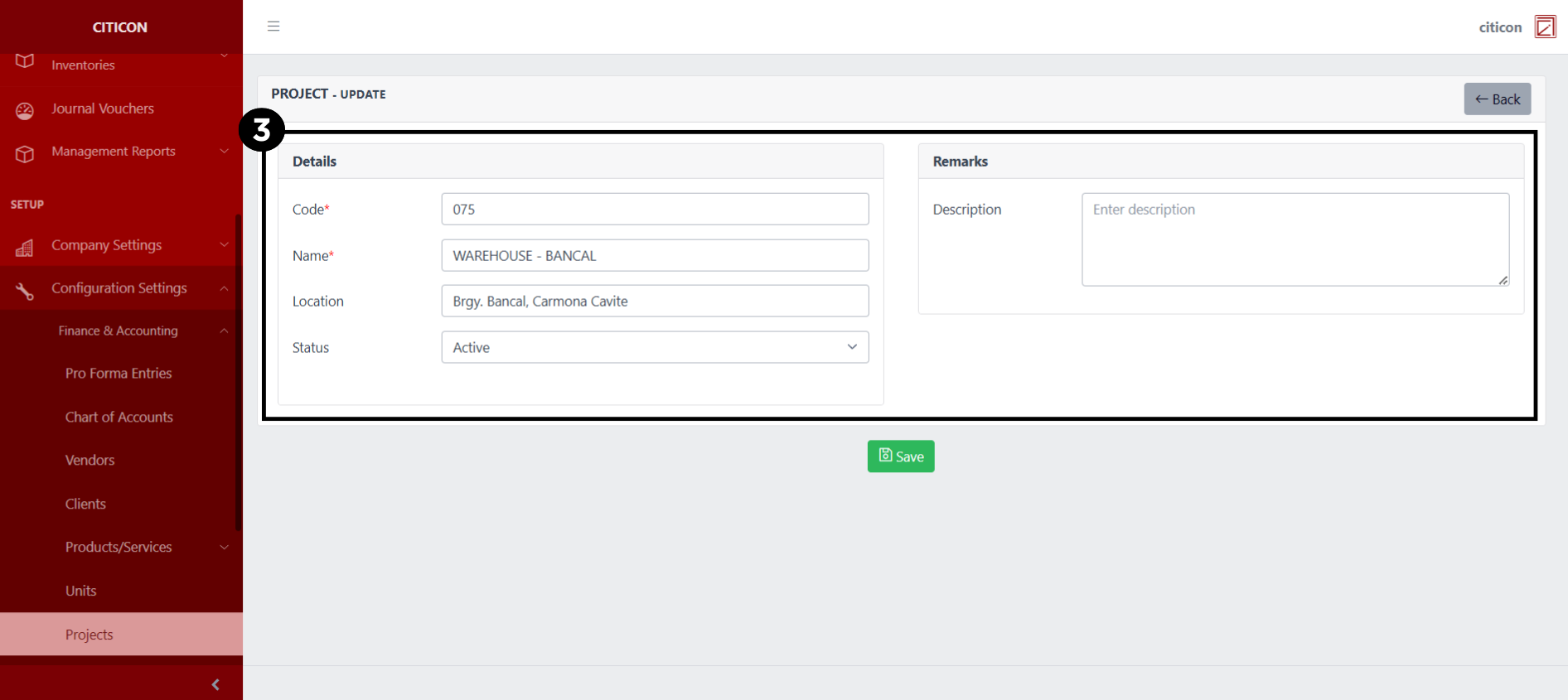Viewport: 1568px width, 700px height.
Task: Focus the Description textarea
Action: (1295, 239)
